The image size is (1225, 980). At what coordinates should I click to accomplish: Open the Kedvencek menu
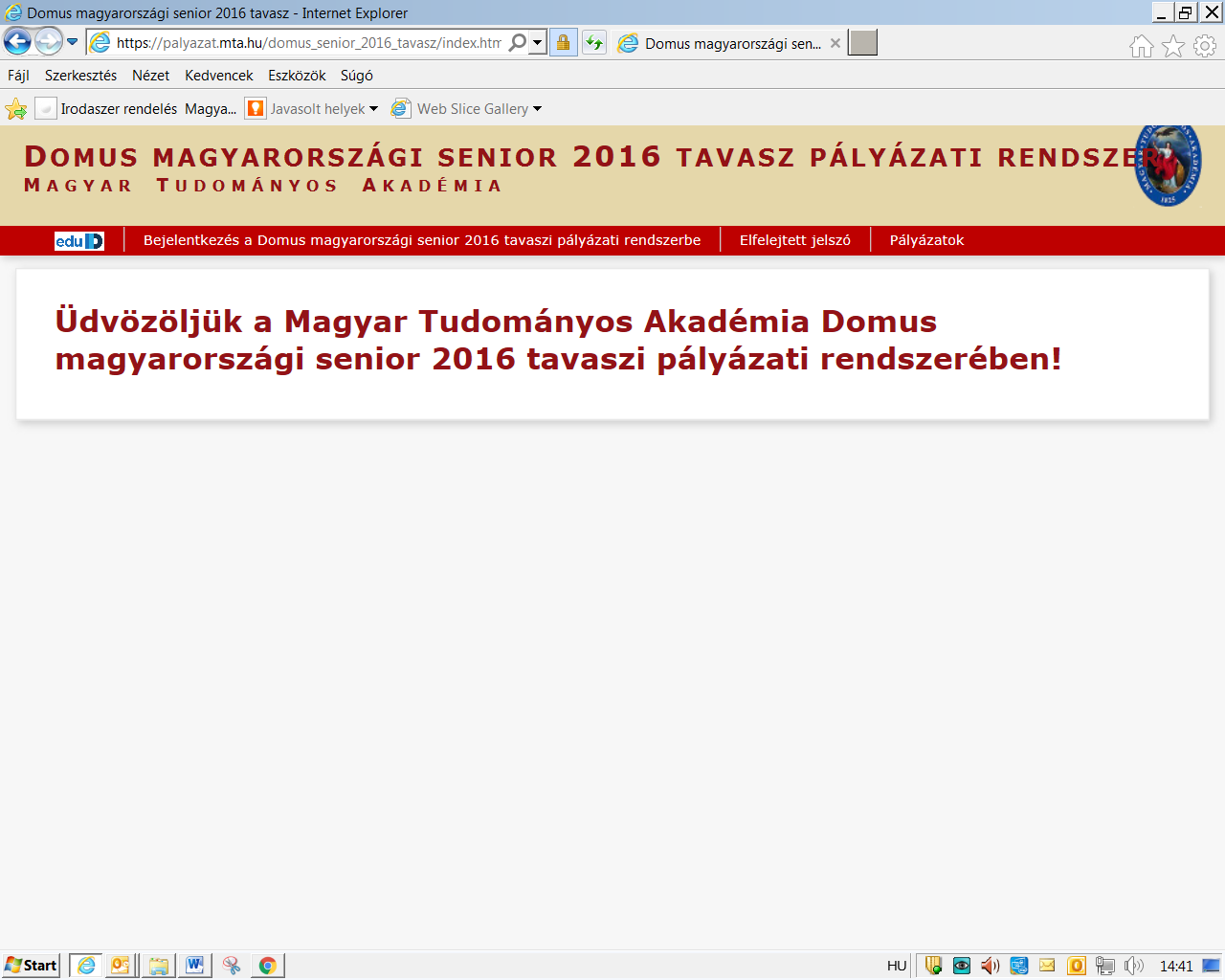coord(219,75)
